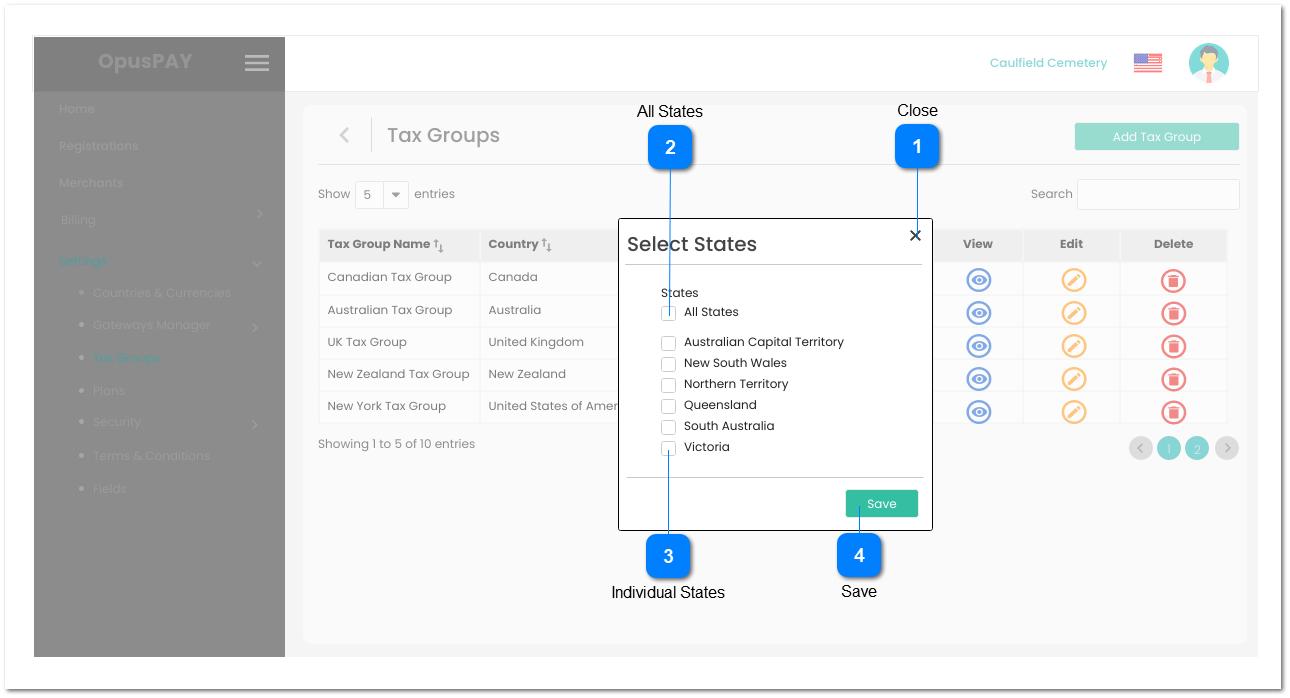The image size is (1290, 698).
Task: Enable the Queensland checkbox
Action: click(x=668, y=406)
